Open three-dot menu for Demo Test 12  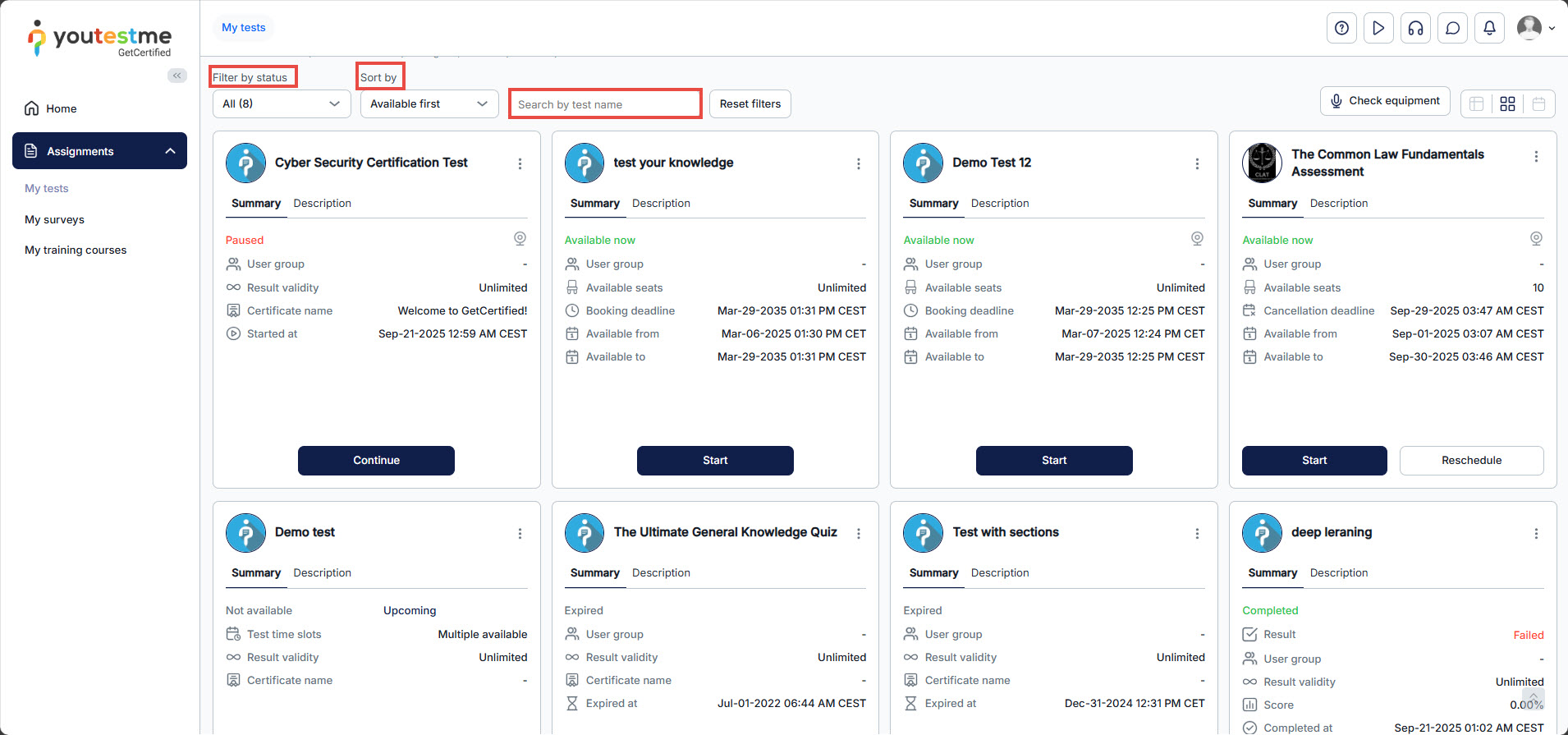[x=1197, y=164]
